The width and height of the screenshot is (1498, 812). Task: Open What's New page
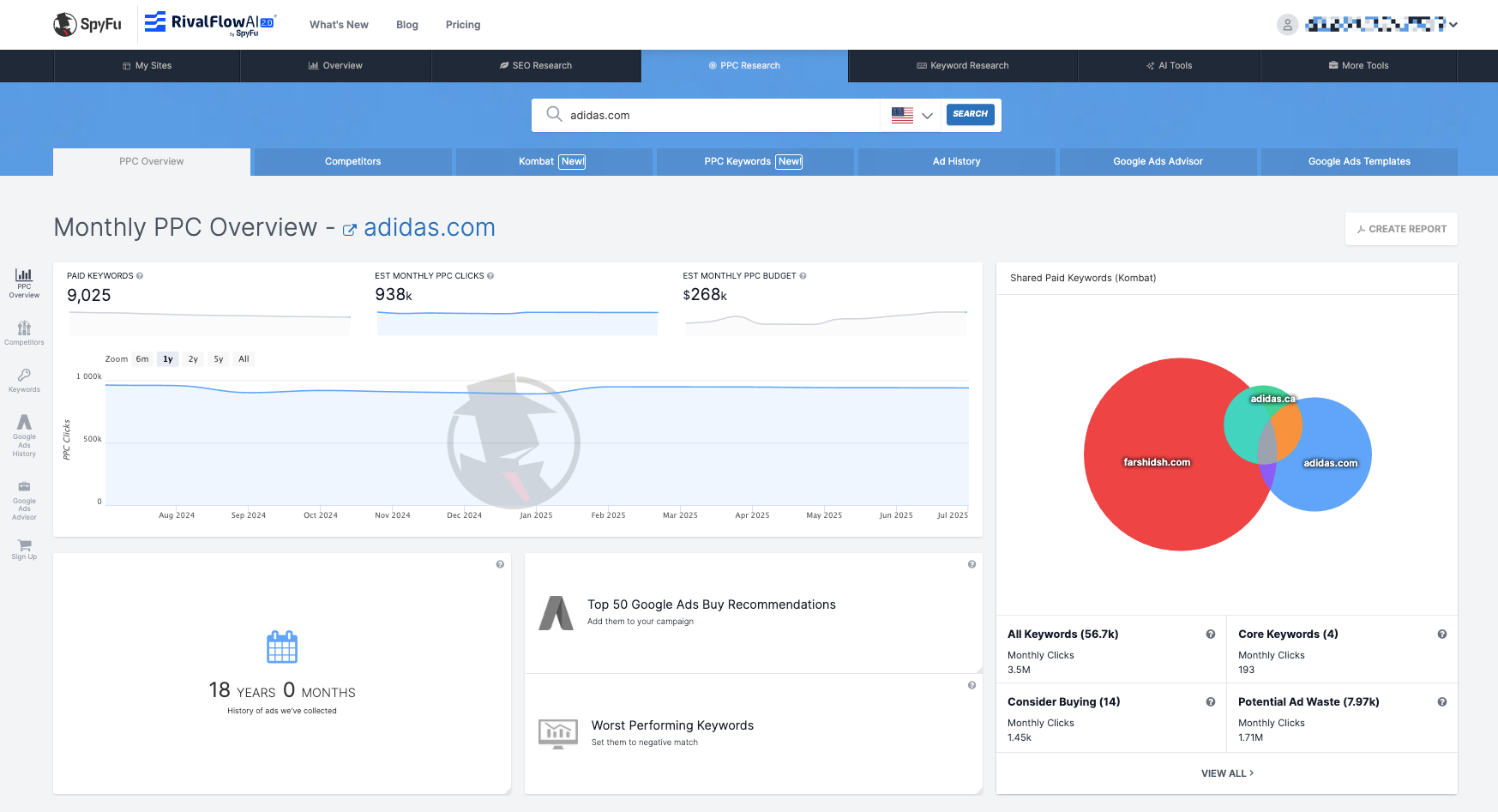(339, 25)
